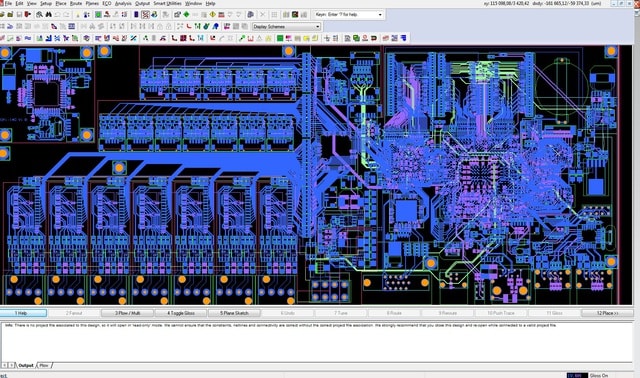Click the 'Gloss On' status bar indicator
640x378 pixels.
pos(599,375)
